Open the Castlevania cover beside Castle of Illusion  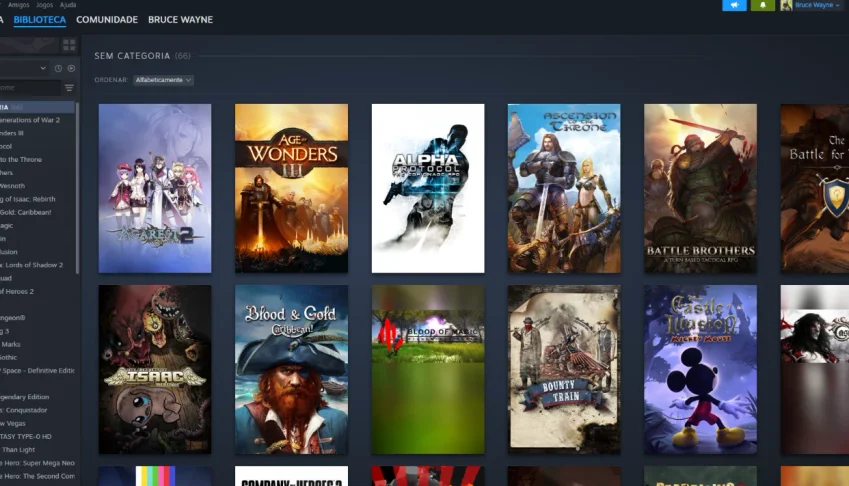[815, 370]
